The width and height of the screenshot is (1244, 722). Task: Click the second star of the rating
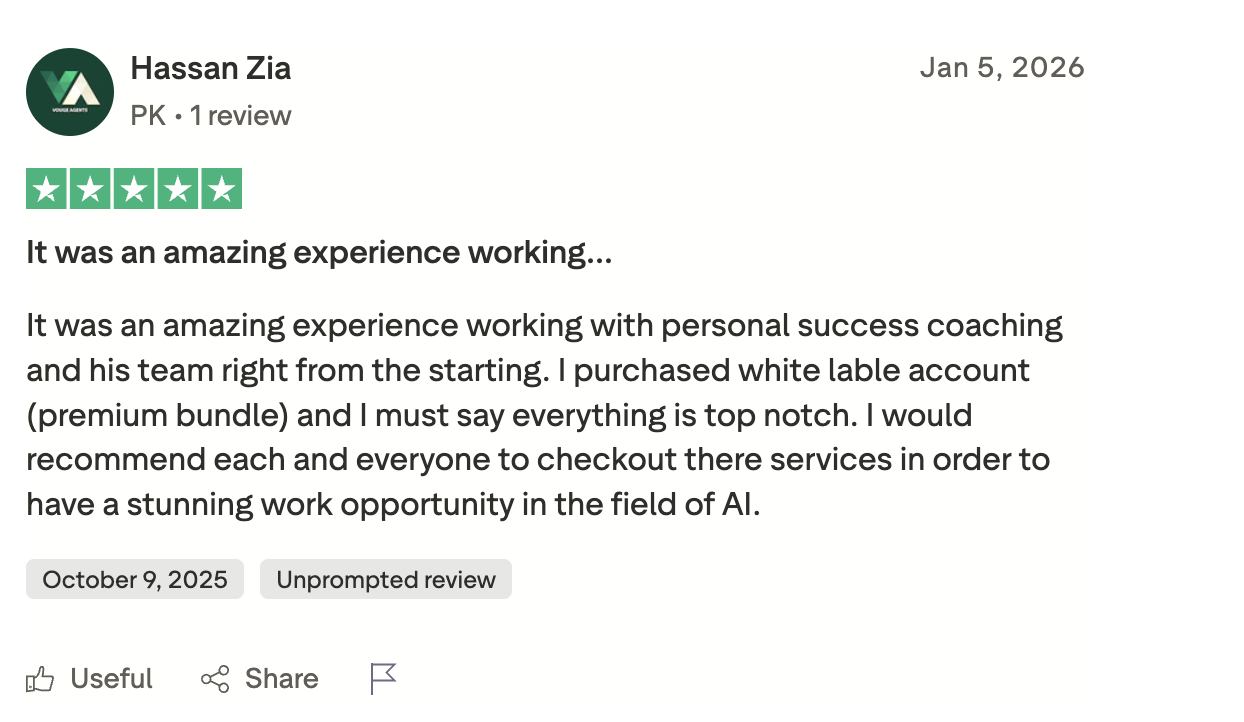point(90,188)
